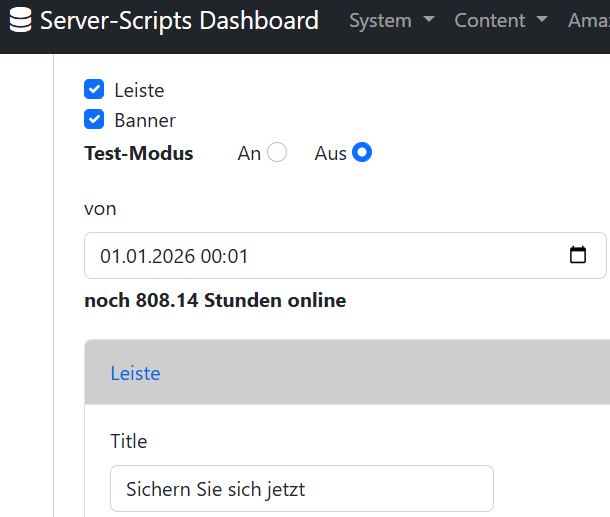Click the Test-Modus label

(139, 153)
